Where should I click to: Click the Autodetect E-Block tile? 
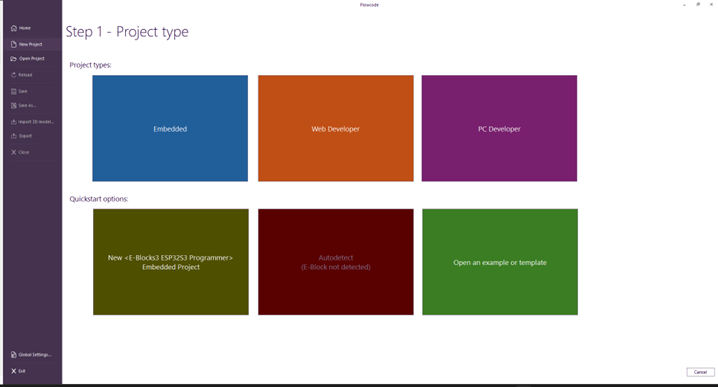336,262
